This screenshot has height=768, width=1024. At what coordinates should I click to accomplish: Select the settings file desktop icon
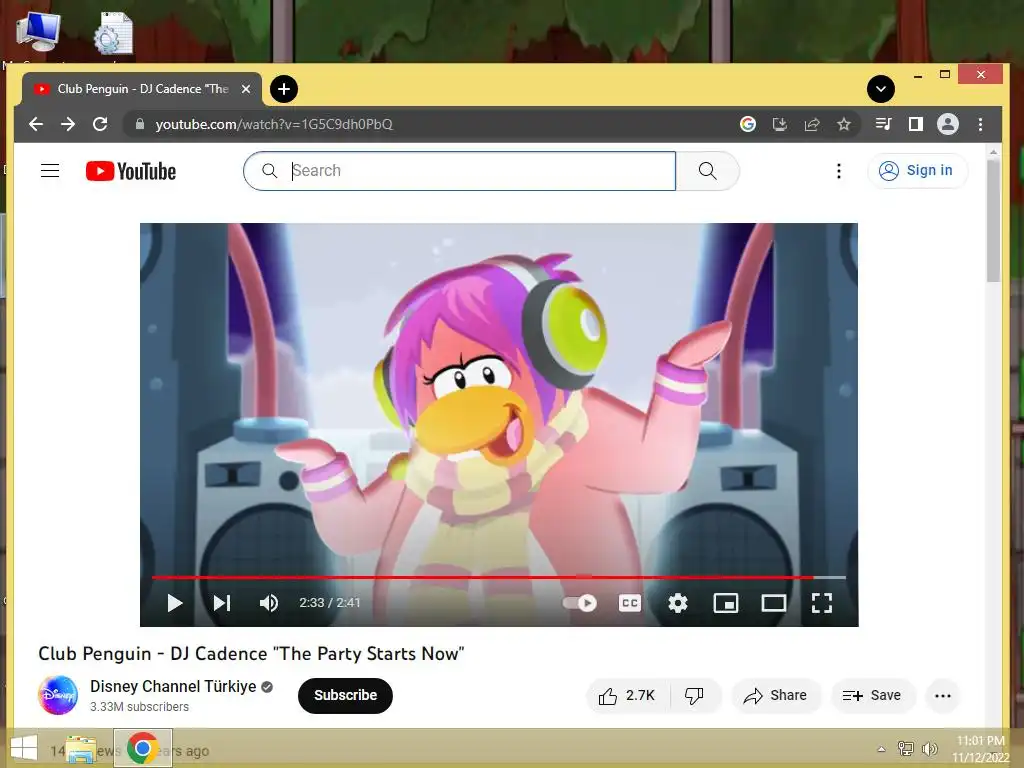[114, 33]
